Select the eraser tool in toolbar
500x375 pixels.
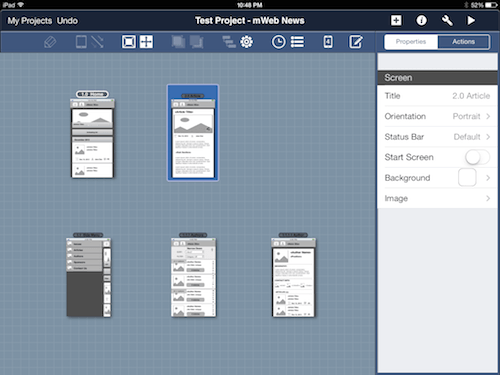pyautogui.click(x=50, y=42)
